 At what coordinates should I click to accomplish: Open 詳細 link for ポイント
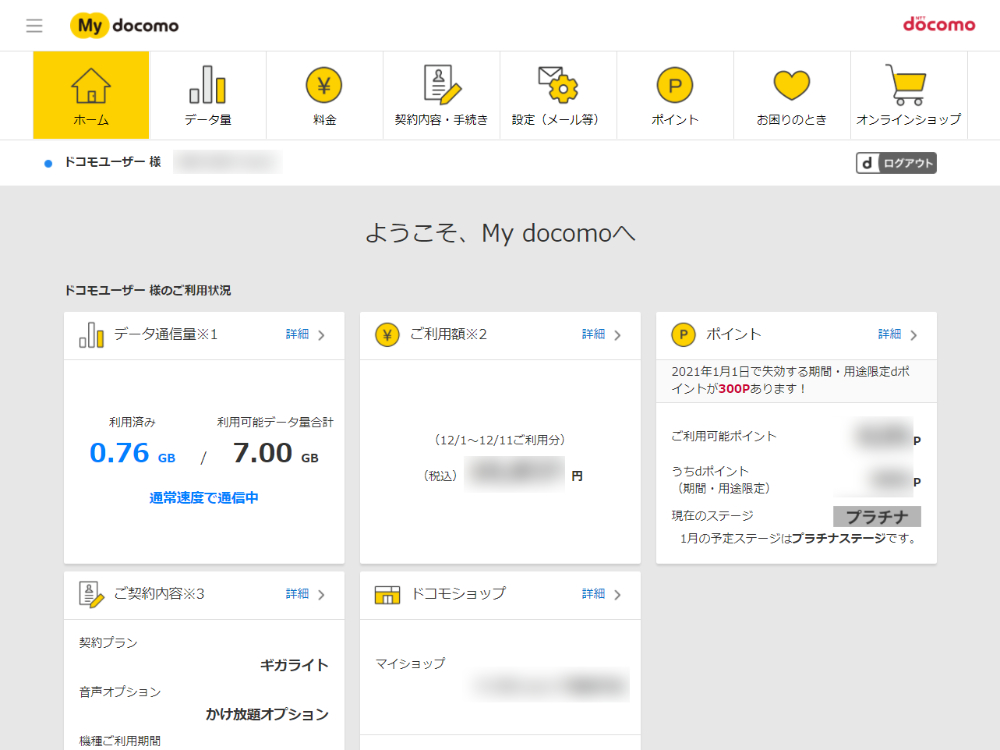tap(889, 334)
